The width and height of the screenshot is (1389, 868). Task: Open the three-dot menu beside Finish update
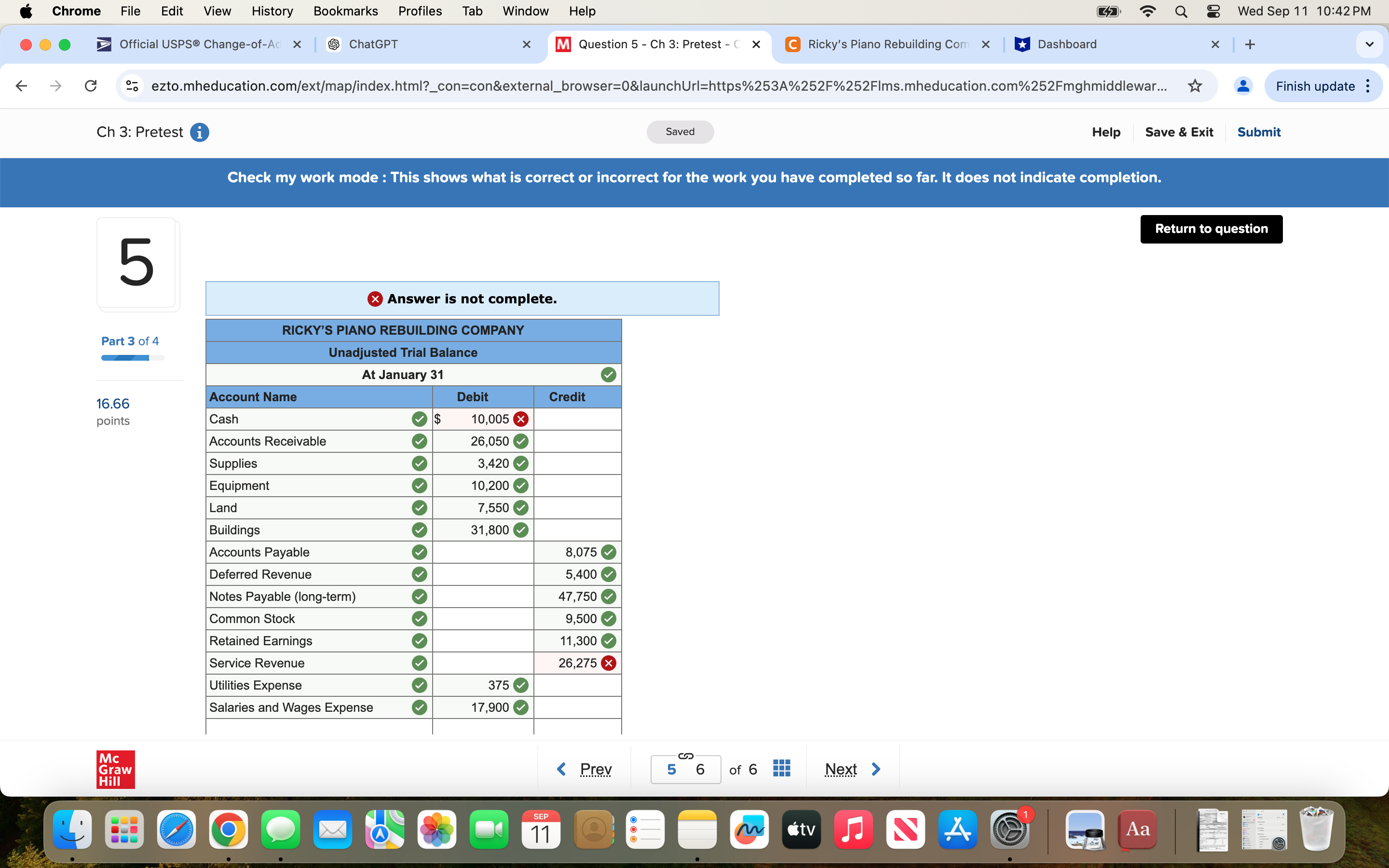click(1368, 85)
